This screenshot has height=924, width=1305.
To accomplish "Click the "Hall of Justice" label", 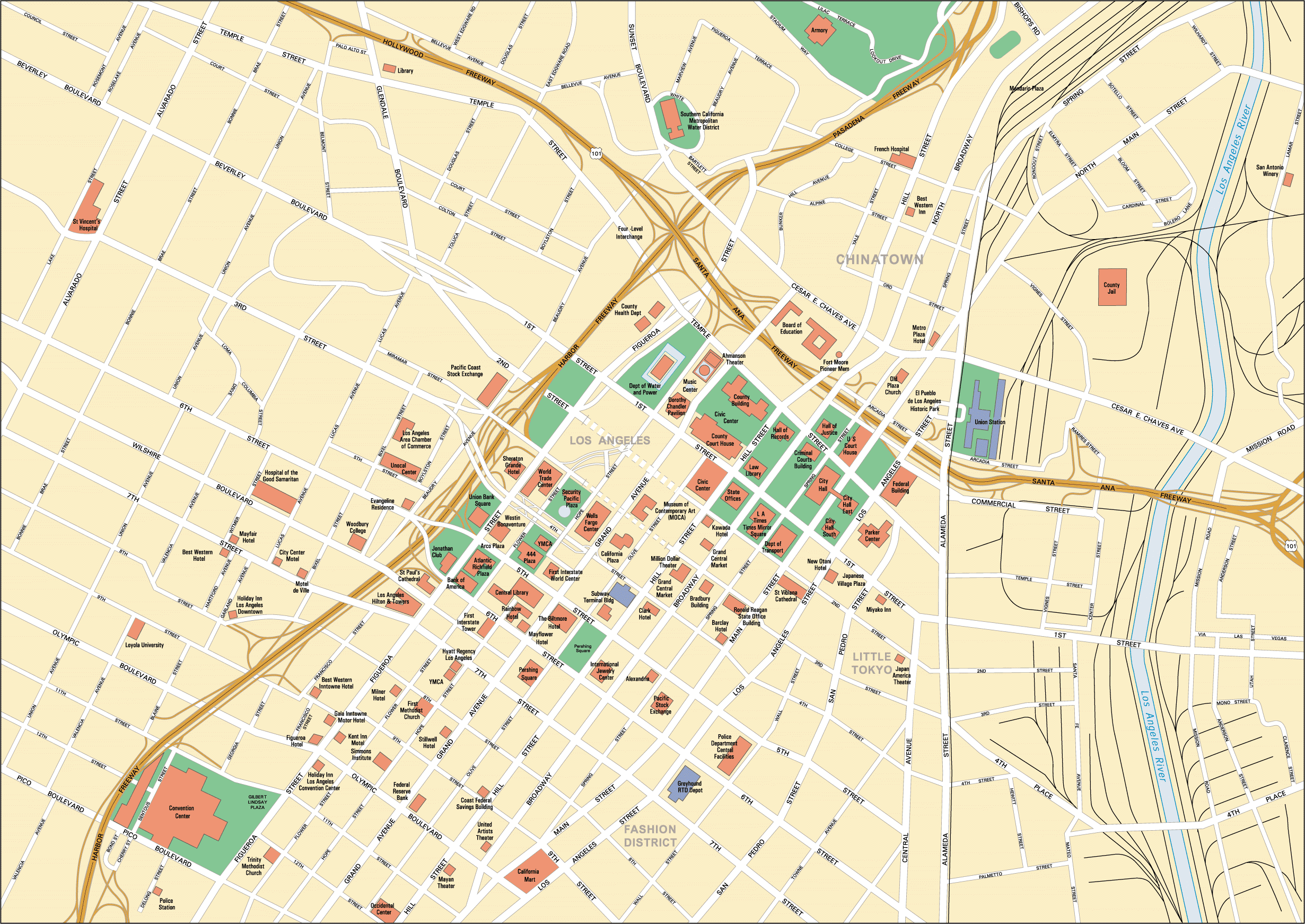I will 829,429.
